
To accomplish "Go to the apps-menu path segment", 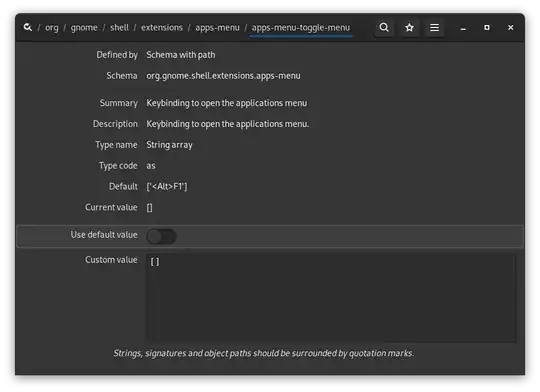I will pyautogui.click(x=217, y=28).
